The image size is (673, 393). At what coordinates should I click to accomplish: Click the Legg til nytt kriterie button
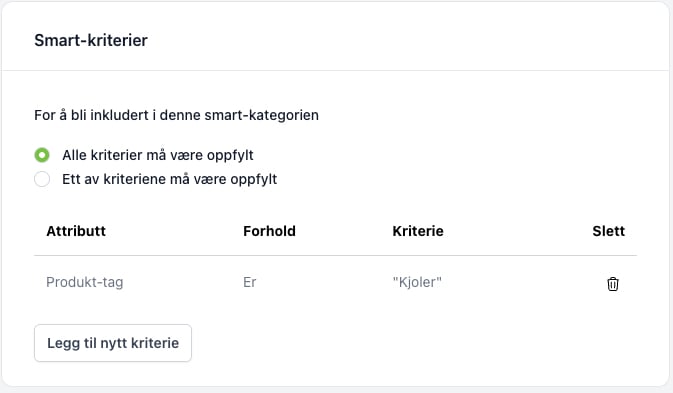tap(113, 343)
